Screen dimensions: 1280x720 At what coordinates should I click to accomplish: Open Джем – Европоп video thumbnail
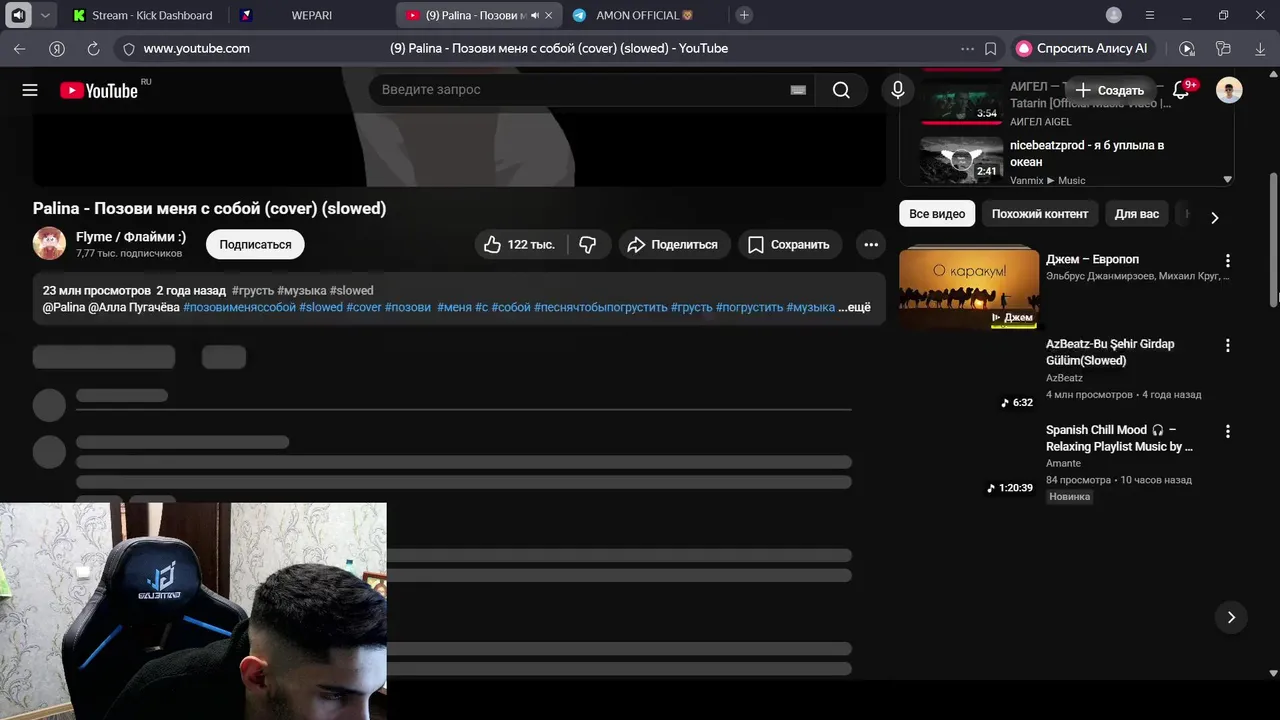(969, 288)
